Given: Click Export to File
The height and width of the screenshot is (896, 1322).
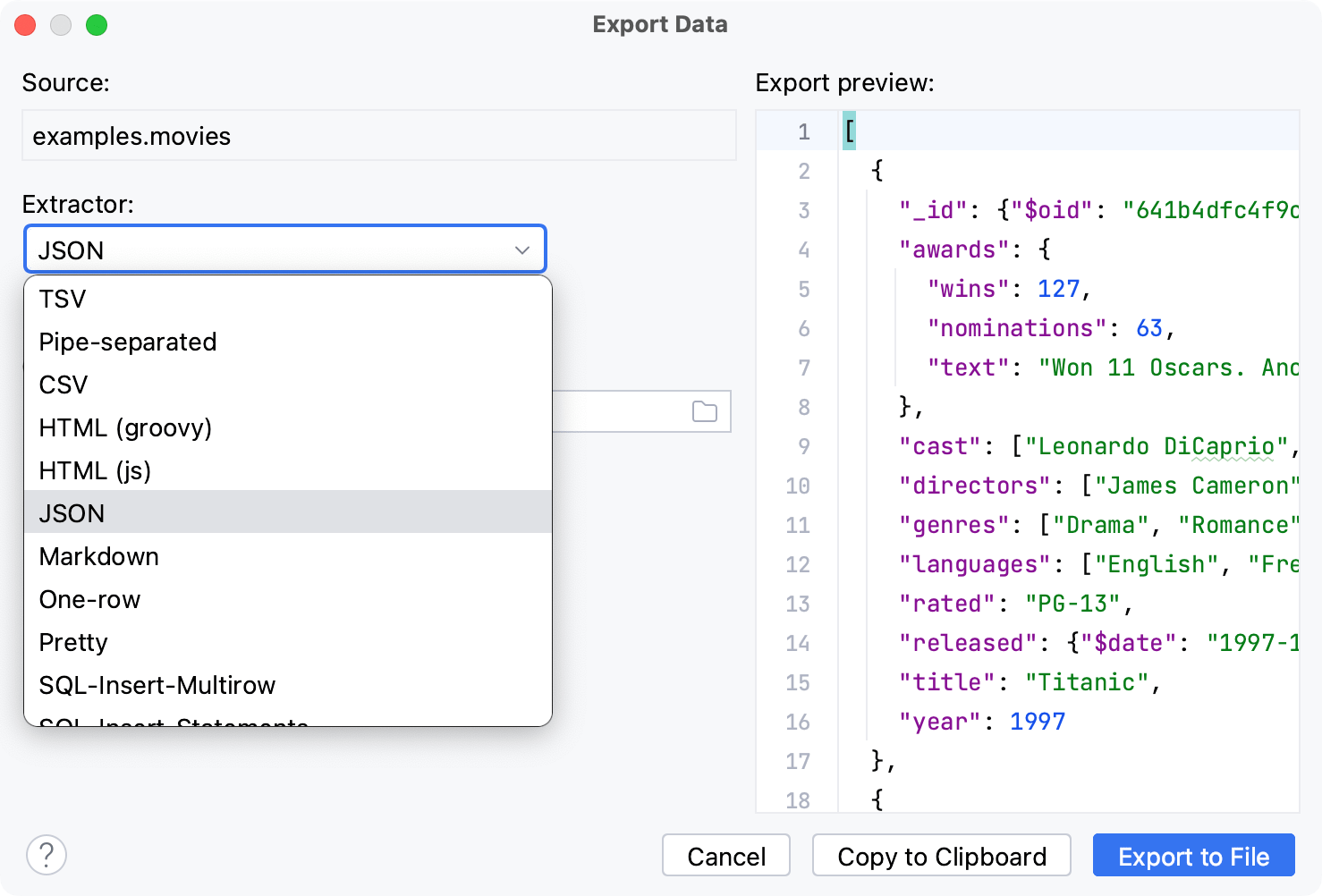Looking at the screenshot, I should [1193, 856].
